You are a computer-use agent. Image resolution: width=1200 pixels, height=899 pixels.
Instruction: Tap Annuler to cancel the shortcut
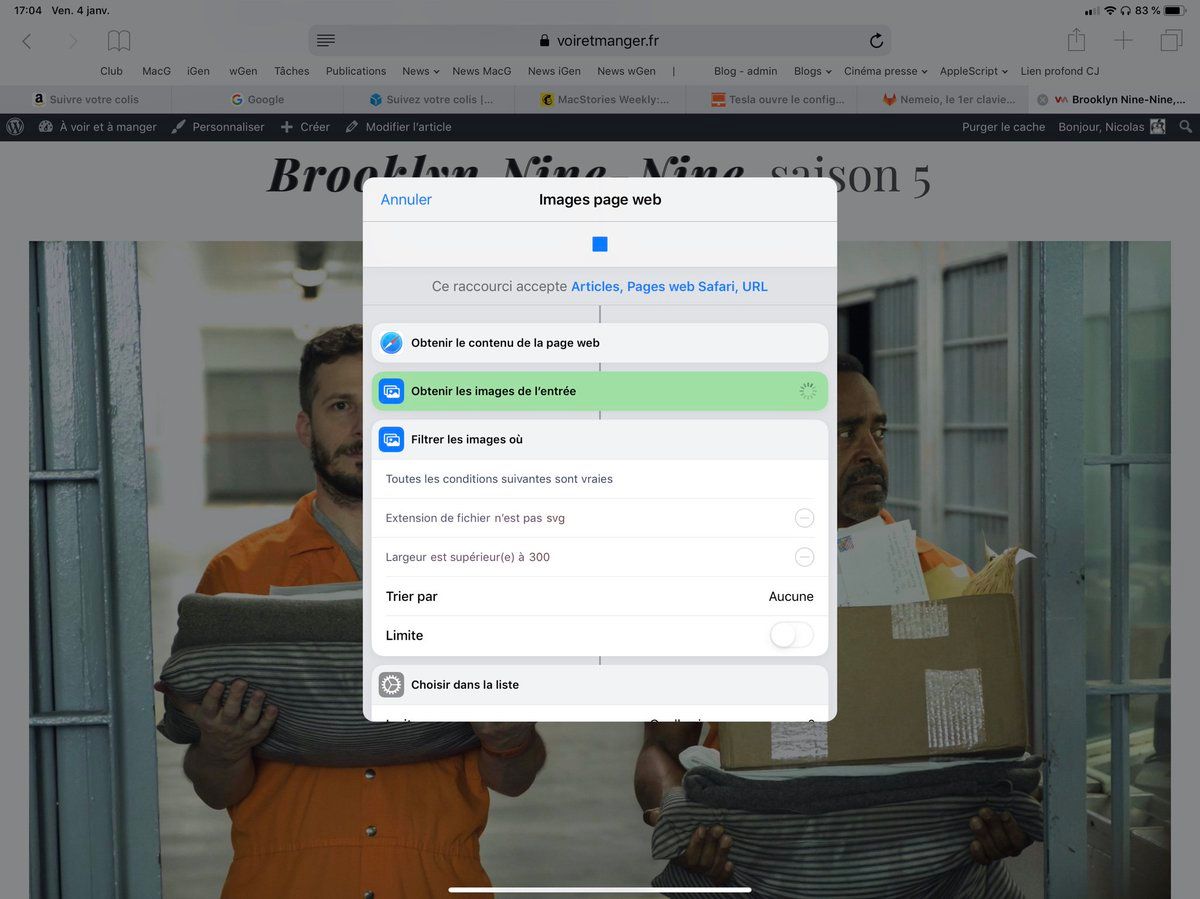(x=406, y=199)
